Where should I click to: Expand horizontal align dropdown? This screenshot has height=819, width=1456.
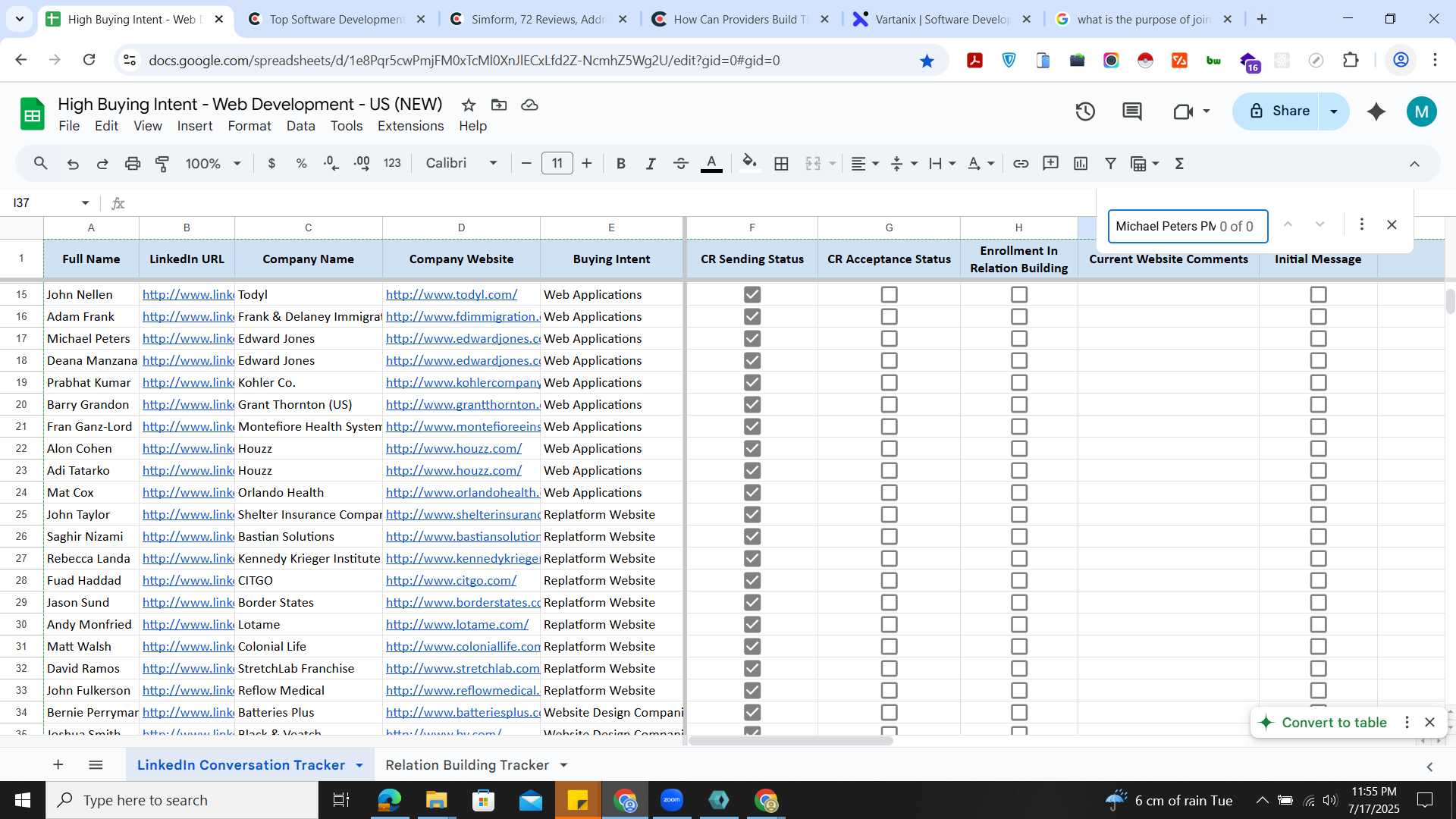point(876,164)
